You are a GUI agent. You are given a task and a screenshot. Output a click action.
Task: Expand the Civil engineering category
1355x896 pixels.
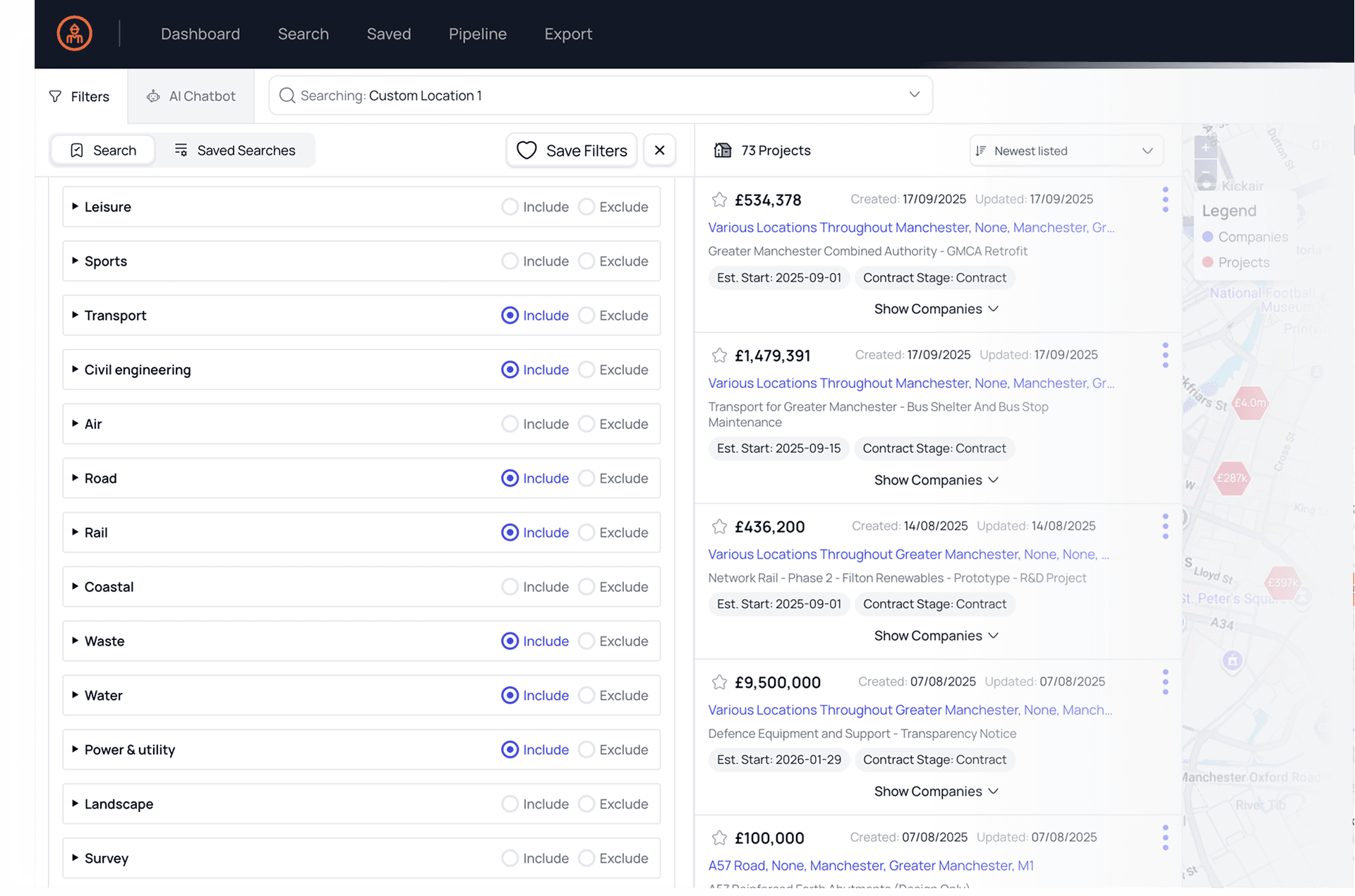coord(75,370)
